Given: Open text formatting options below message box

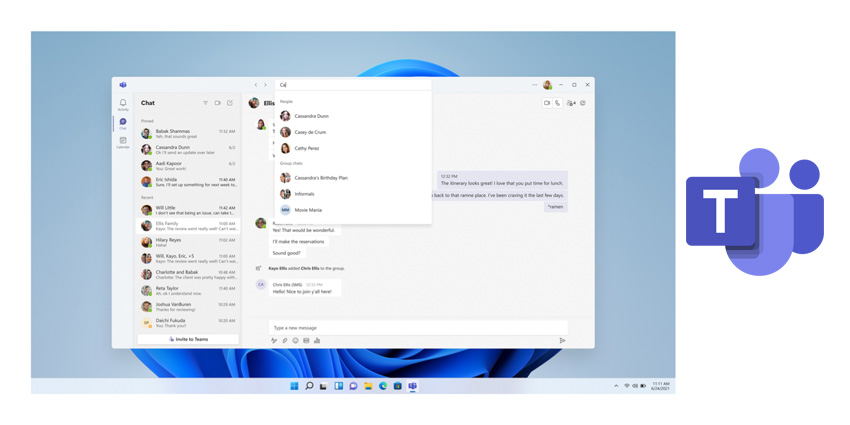Looking at the screenshot, I should pos(274,340).
